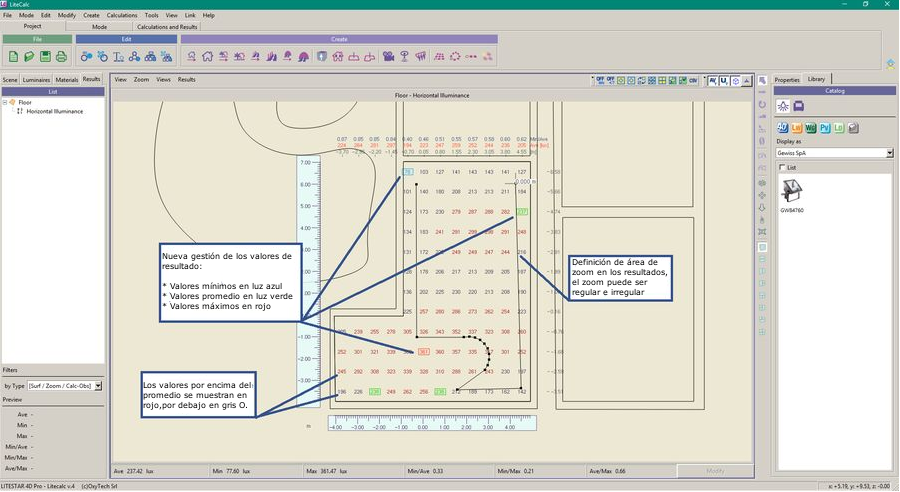Select the luminaire lamp catalog icon
This screenshot has width=900, height=492.
(x=783, y=105)
